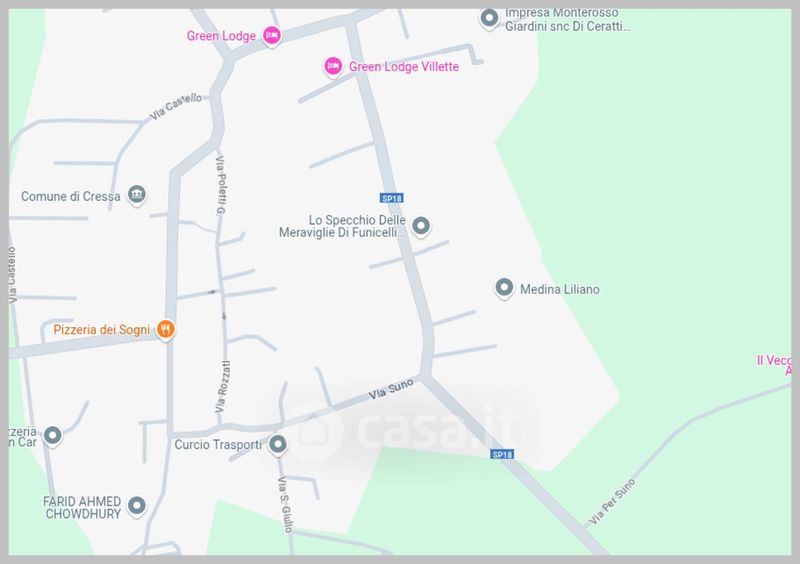The height and width of the screenshot is (564, 800).
Task: Click the Via Suno street label
Action: click(x=391, y=389)
